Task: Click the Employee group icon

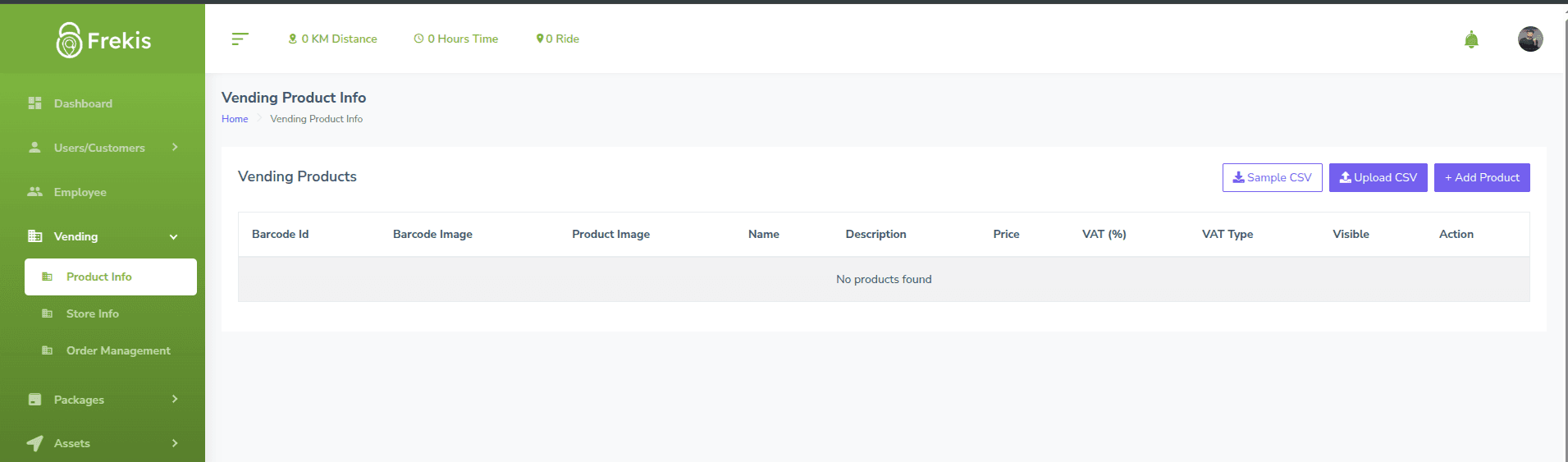Action: click(34, 192)
